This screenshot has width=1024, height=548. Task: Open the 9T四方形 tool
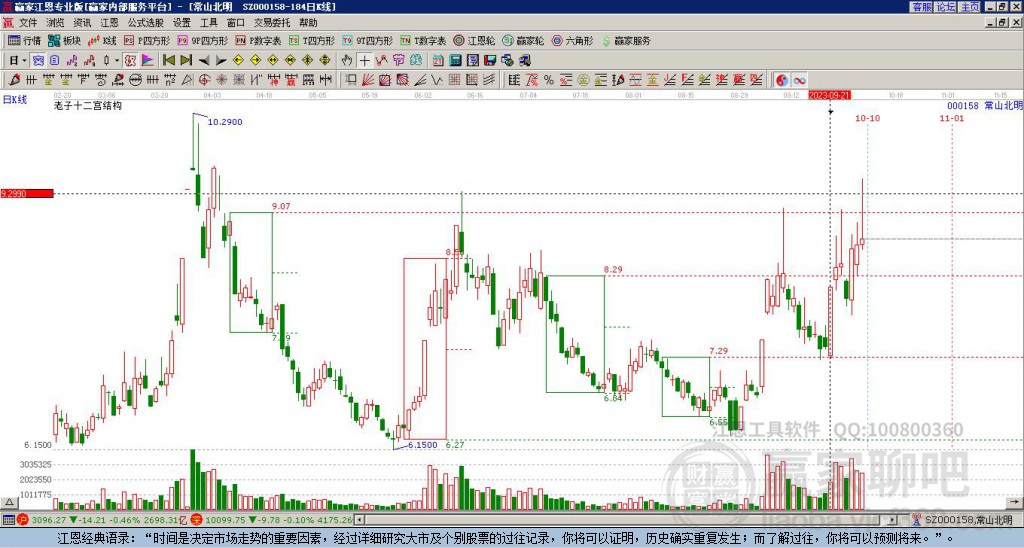click(368, 40)
